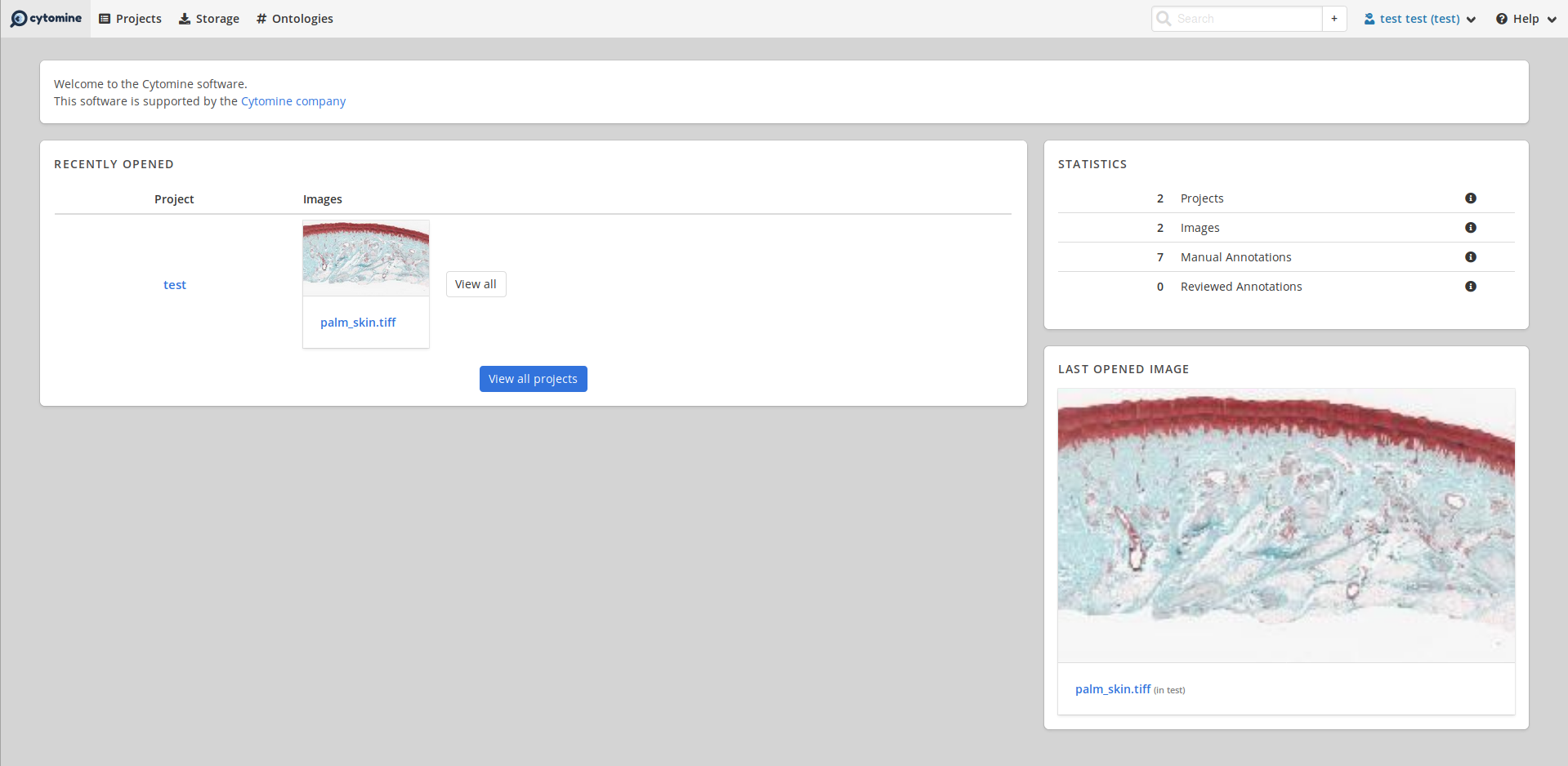Follow the Cytomine company link
The width and height of the screenshot is (1568, 766).
pos(293,100)
